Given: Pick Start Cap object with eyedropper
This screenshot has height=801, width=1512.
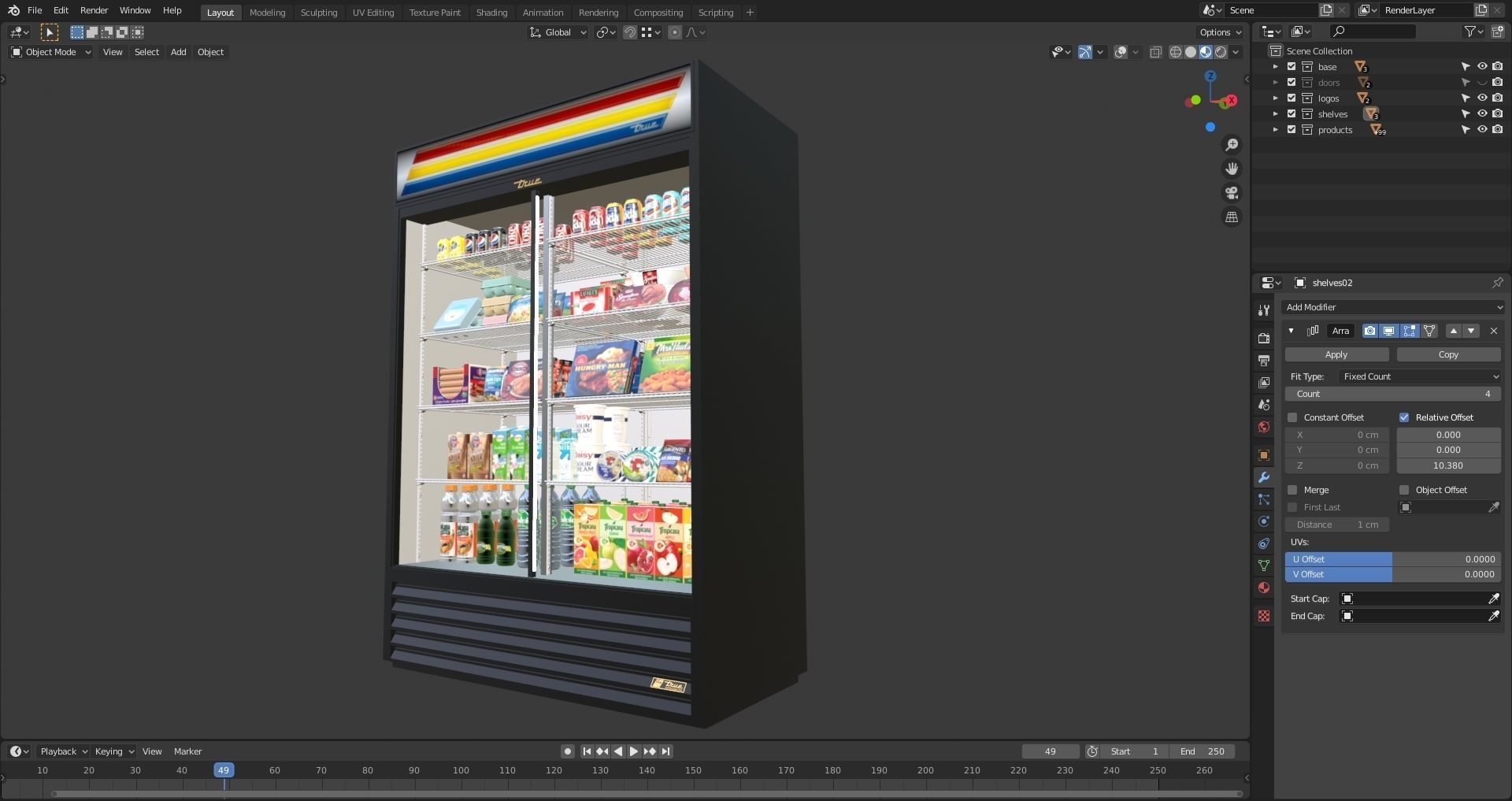Looking at the screenshot, I should coord(1494,599).
